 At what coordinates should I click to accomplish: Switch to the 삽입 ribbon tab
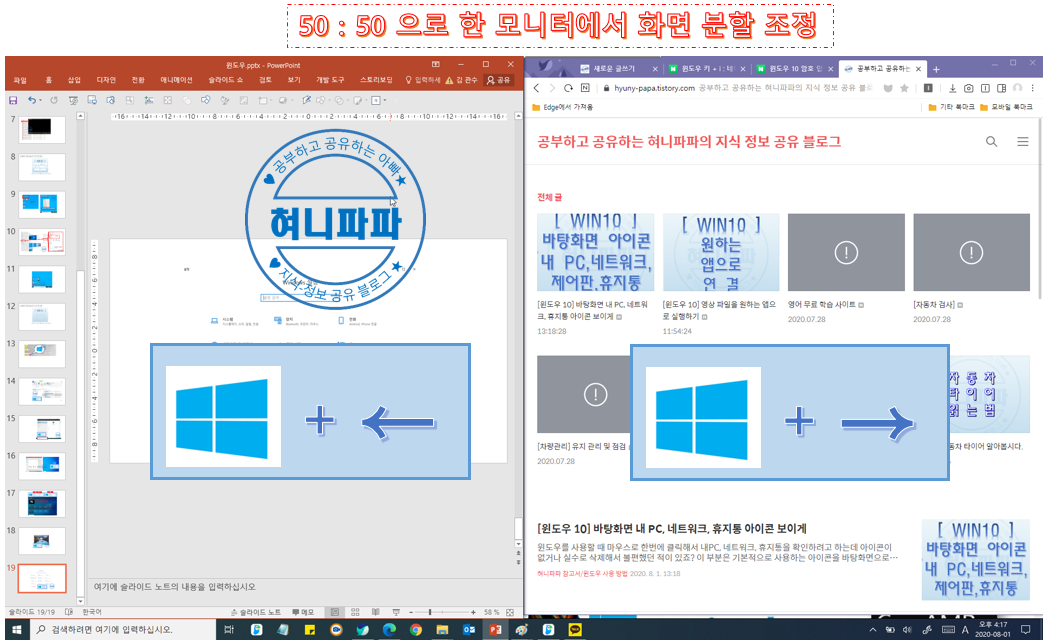pyautogui.click(x=73, y=80)
